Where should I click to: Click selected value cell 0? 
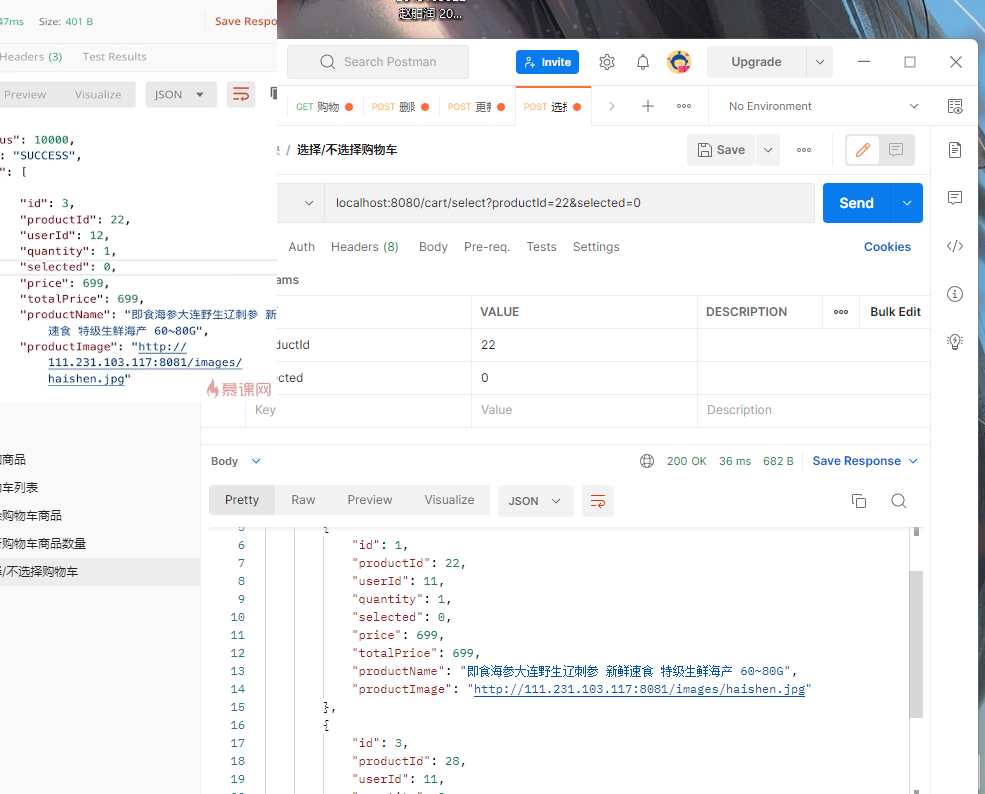click(584, 378)
